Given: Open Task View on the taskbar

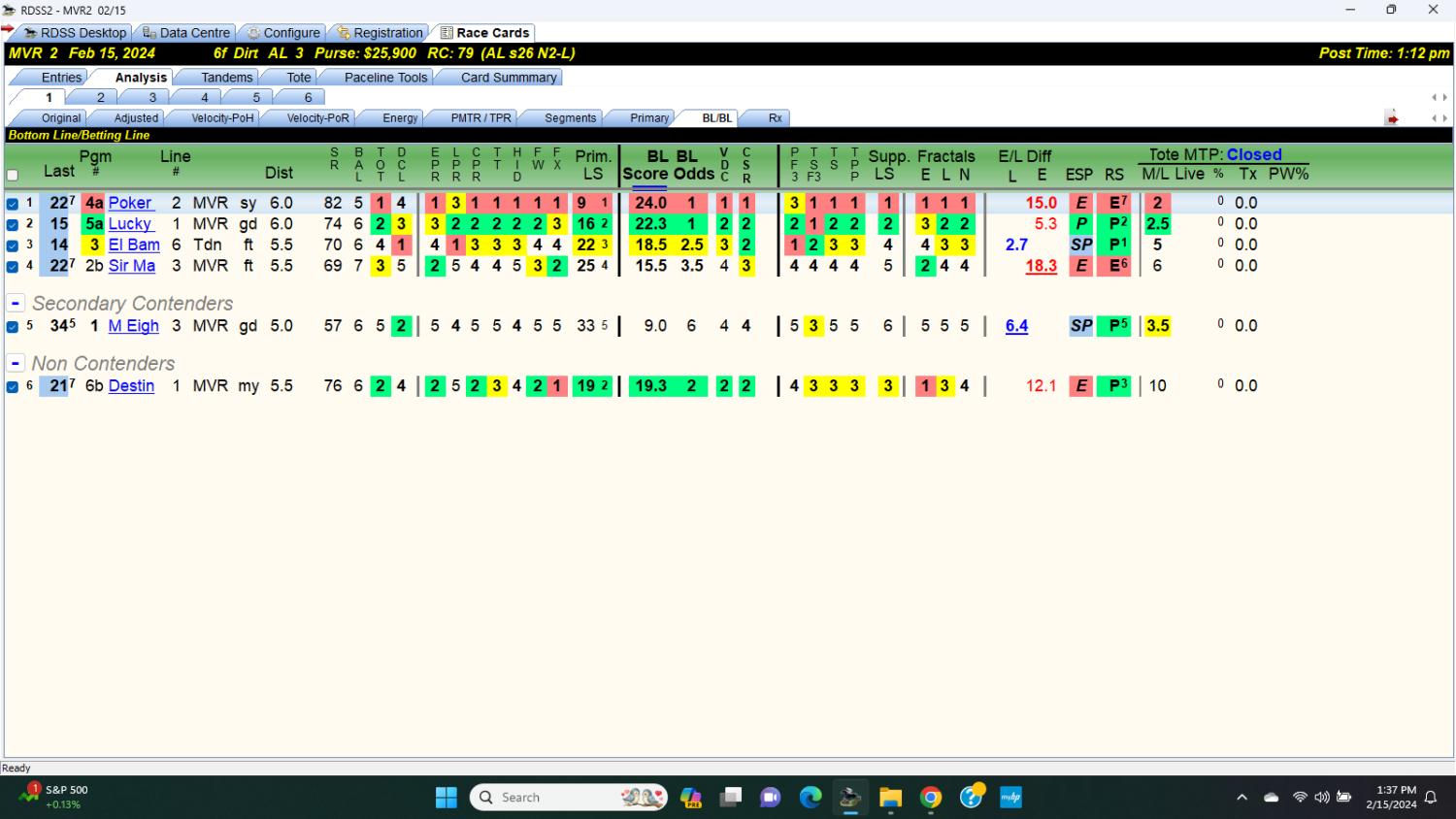Looking at the screenshot, I should pos(730,798).
